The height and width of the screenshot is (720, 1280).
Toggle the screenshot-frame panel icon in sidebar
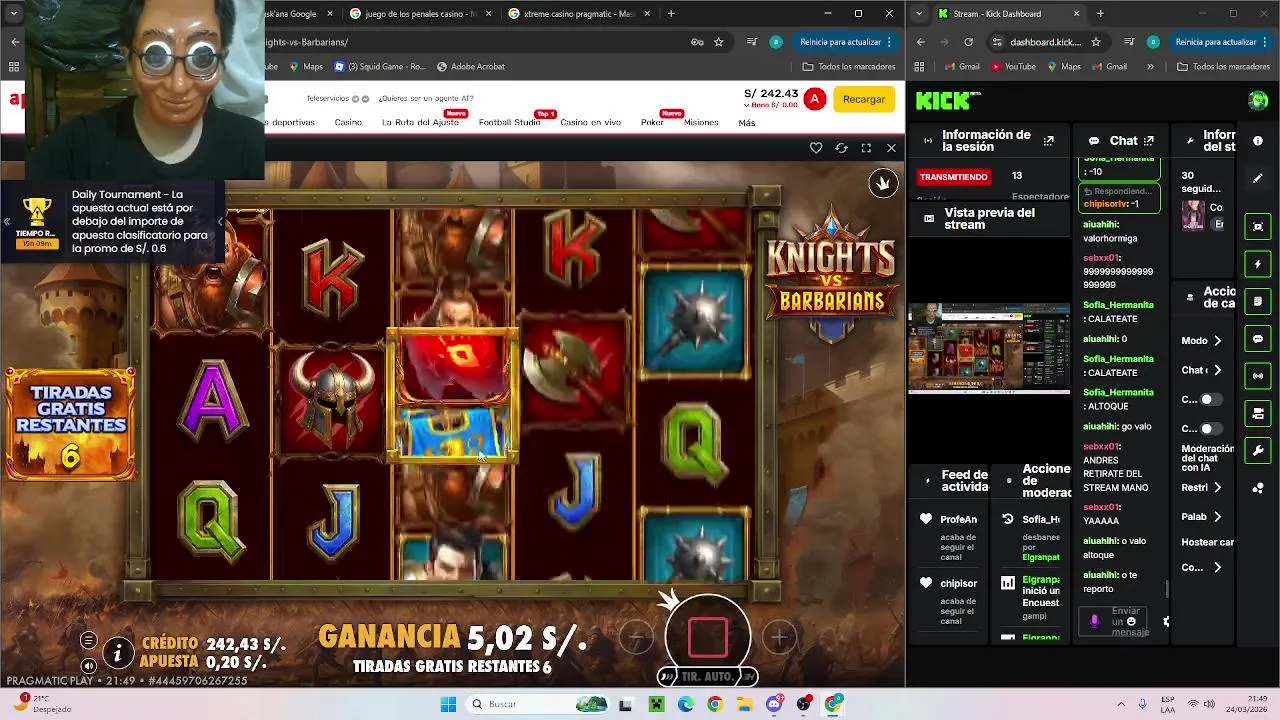click(1258, 226)
